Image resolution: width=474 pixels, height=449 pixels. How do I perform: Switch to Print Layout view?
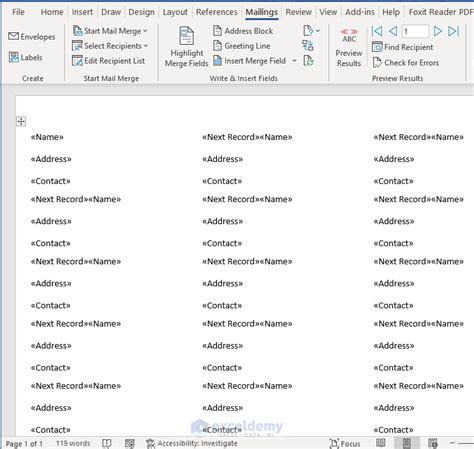[407, 443]
